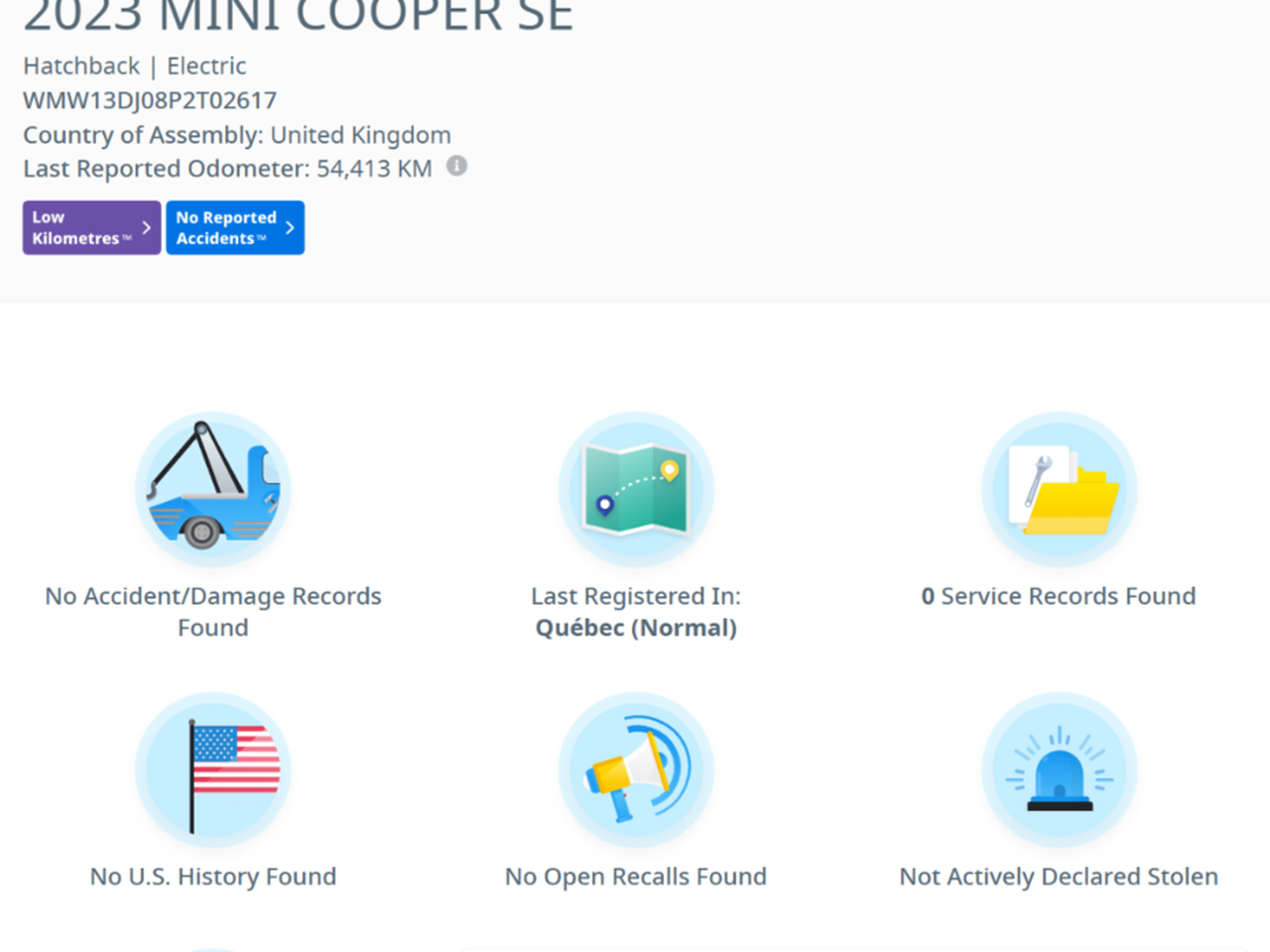Open the service records folder icon
Image resolution: width=1270 pixels, height=952 pixels.
(1059, 490)
